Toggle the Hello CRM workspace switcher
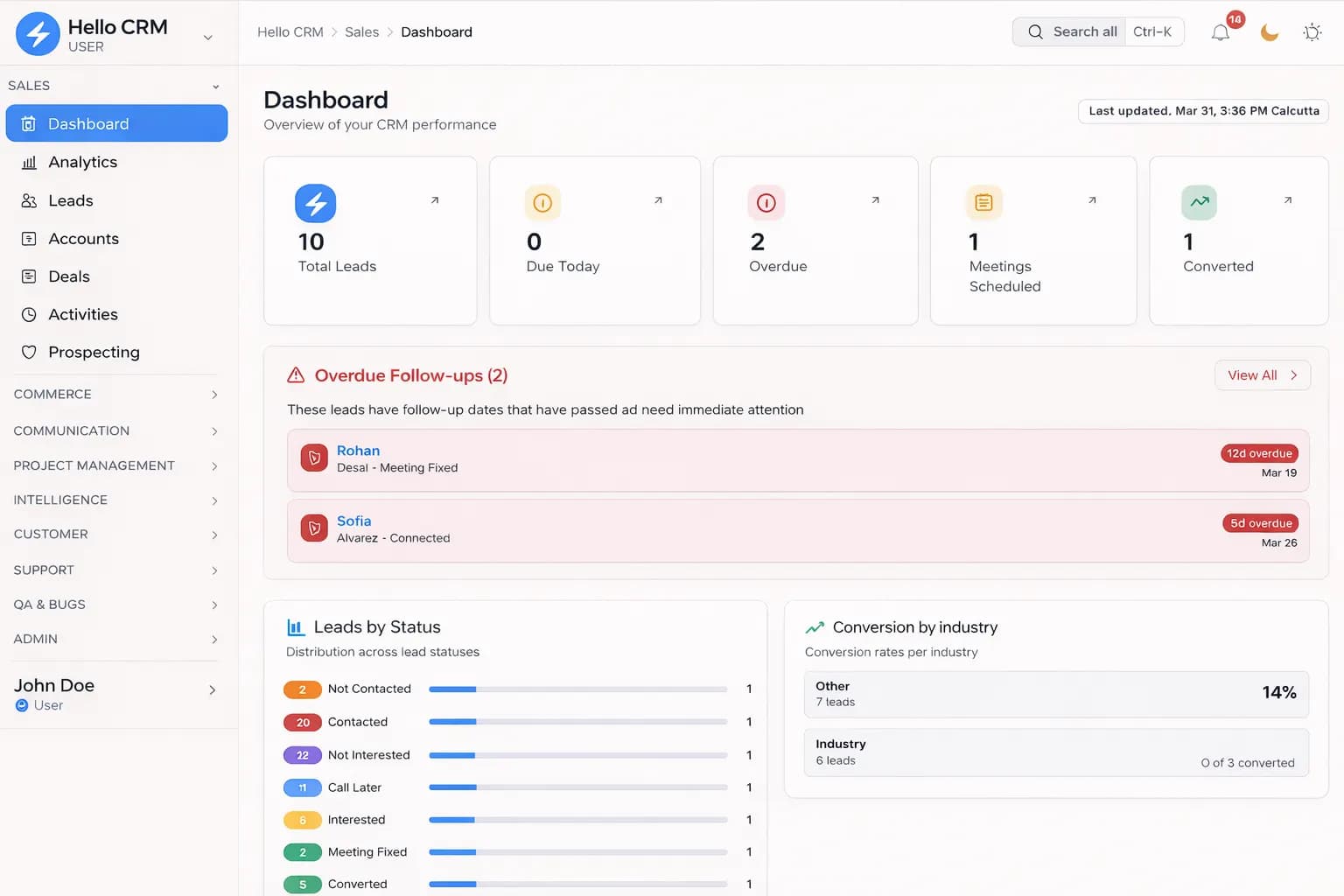The height and width of the screenshot is (896, 1344). coord(207,38)
